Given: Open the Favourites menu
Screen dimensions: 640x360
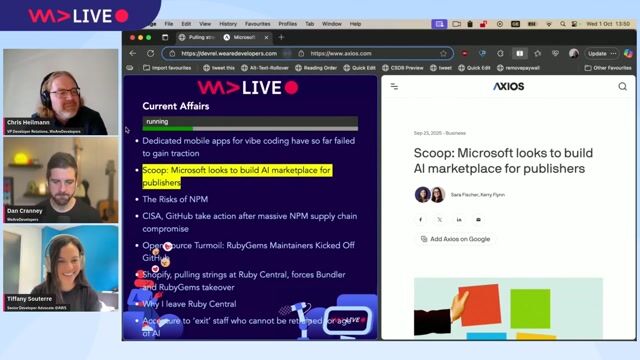Looking at the screenshot, I should [x=258, y=24].
